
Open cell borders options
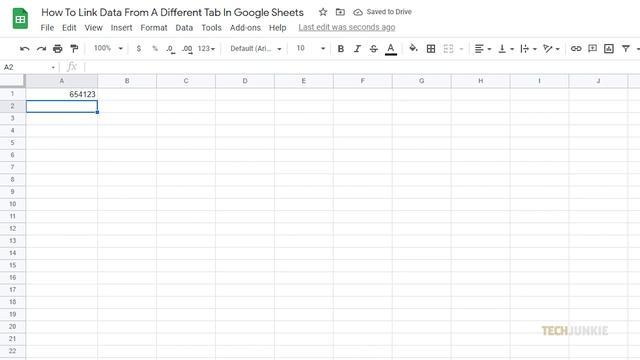point(431,49)
